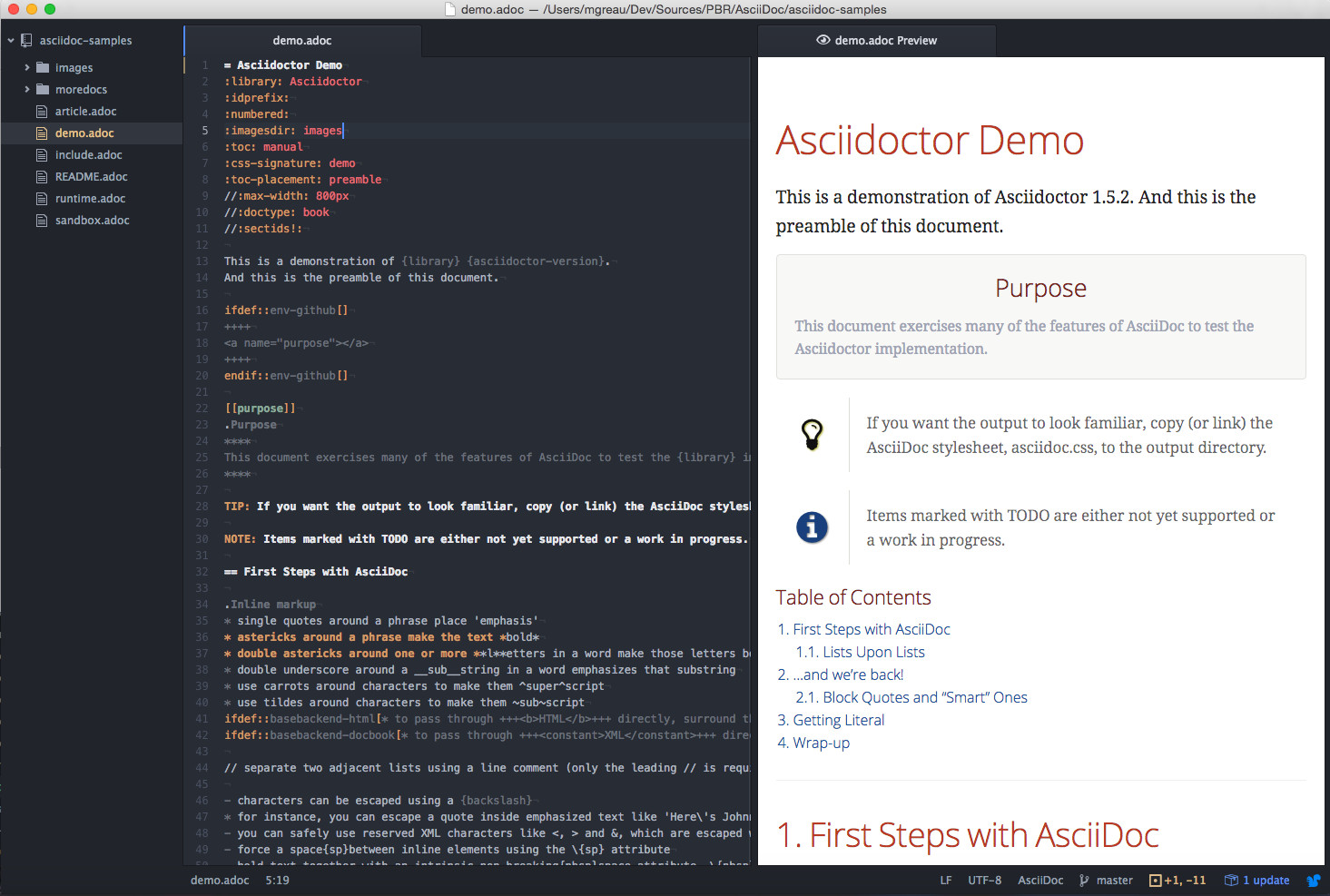Click the "== First Steps with AsciiDoc" source line
Image resolution: width=1330 pixels, height=896 pixels.
pos(316,572)
